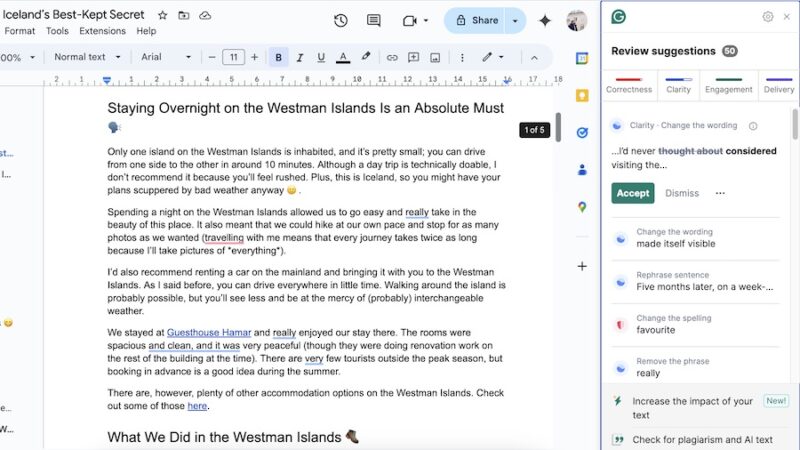Check cloud save status icon
This screenshot has height=450, width=800.
tap(205, 15)
